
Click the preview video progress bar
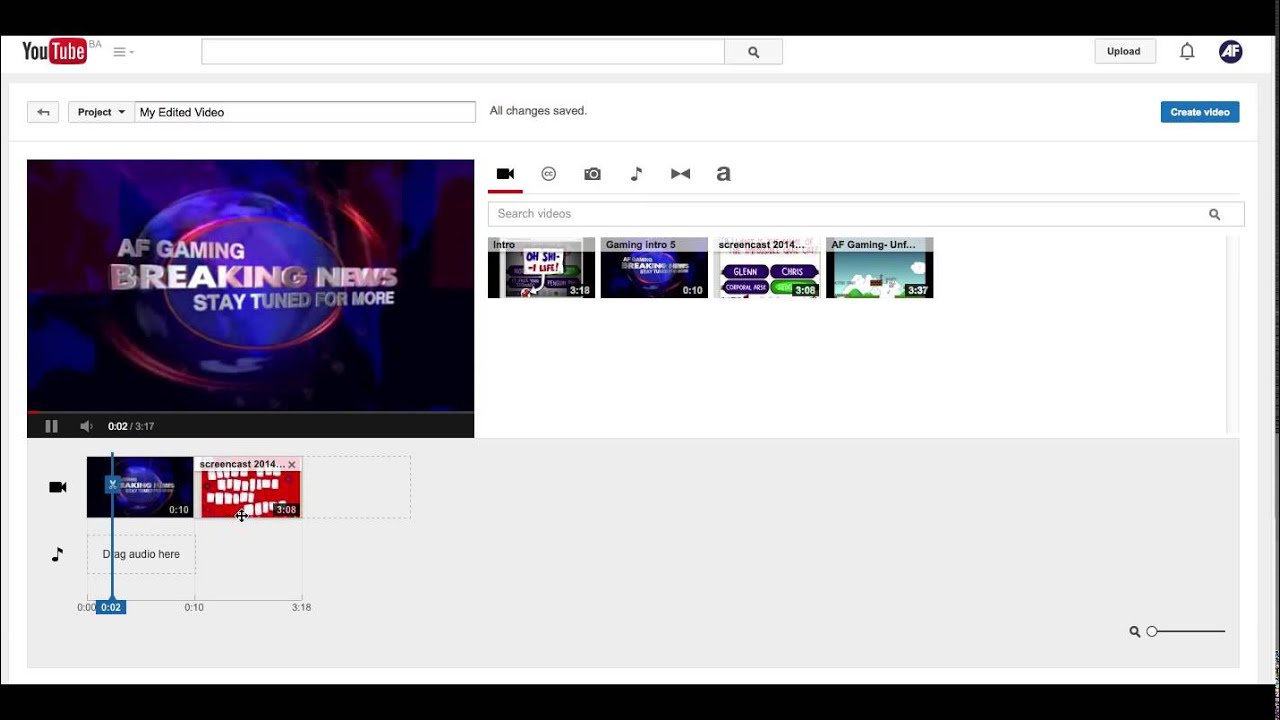[250, 411]
